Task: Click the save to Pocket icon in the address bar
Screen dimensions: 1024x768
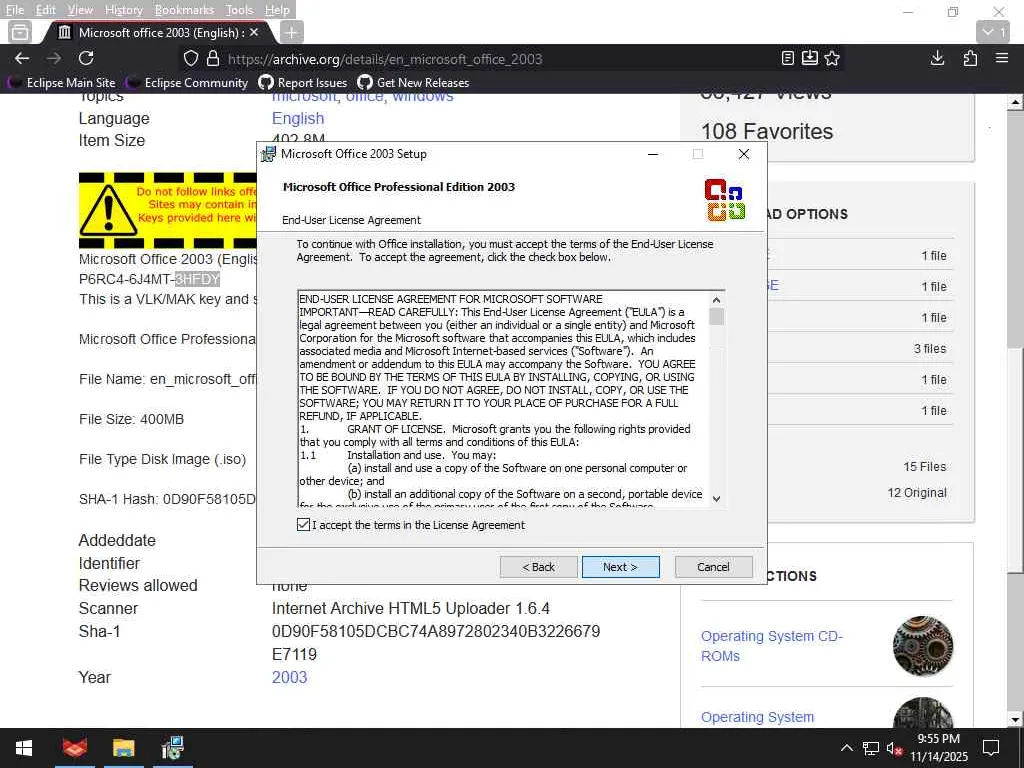Action: pyautogui.click(x=810, y=58)
